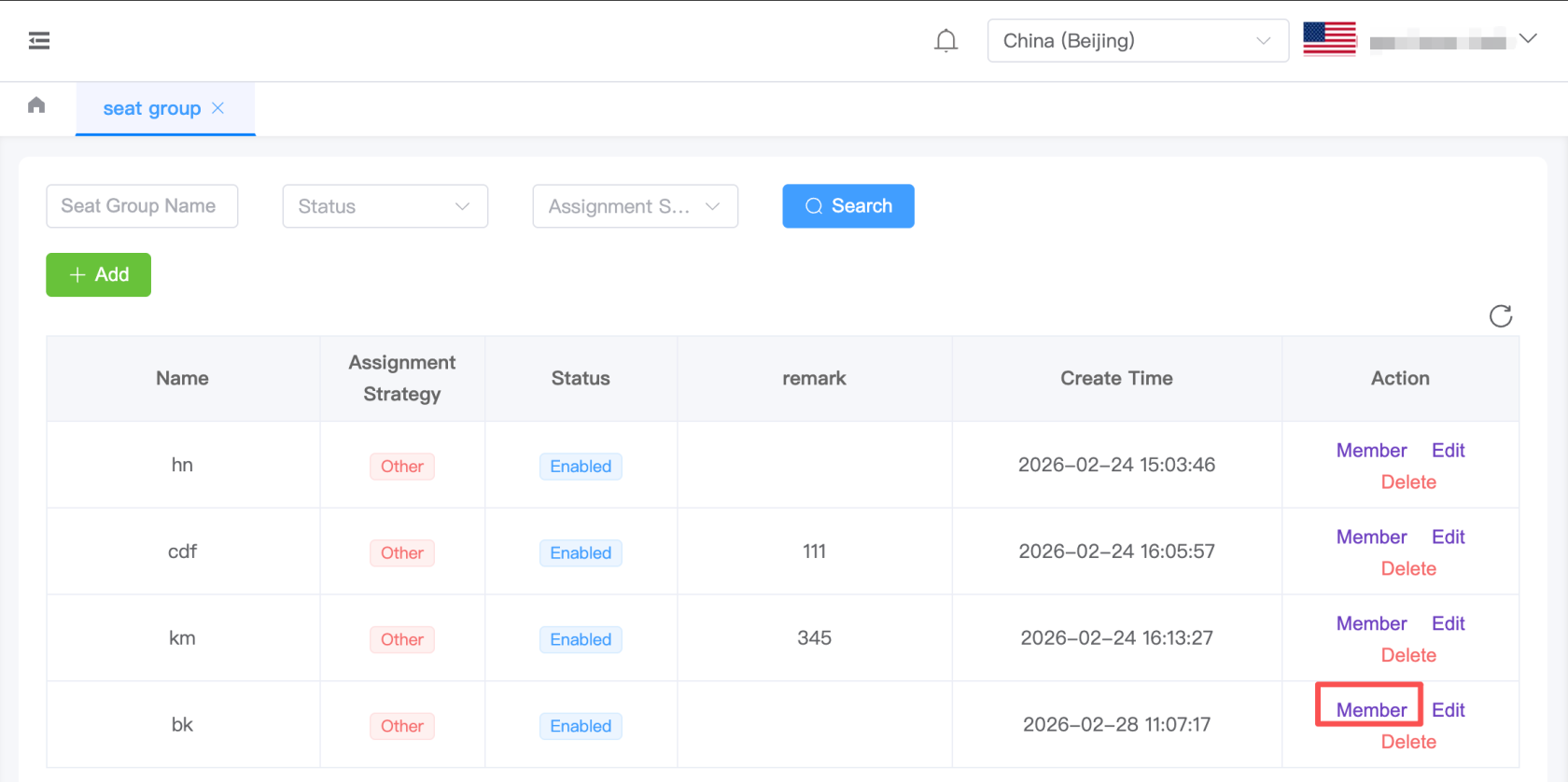Select the hn name cell
1568x782 pixels.
click(183, 465)
